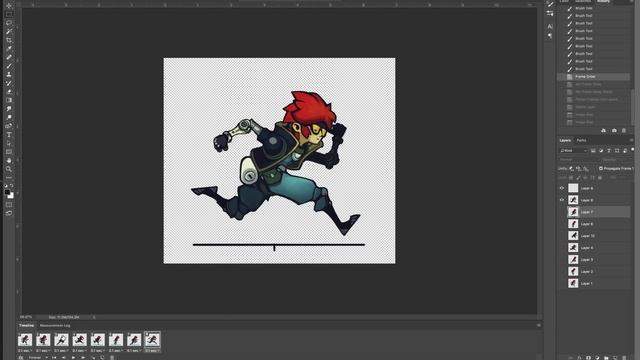The width and height of the screenshot is (640, 360).
Task: Go to previous frame button
Action: pos(64,358)
